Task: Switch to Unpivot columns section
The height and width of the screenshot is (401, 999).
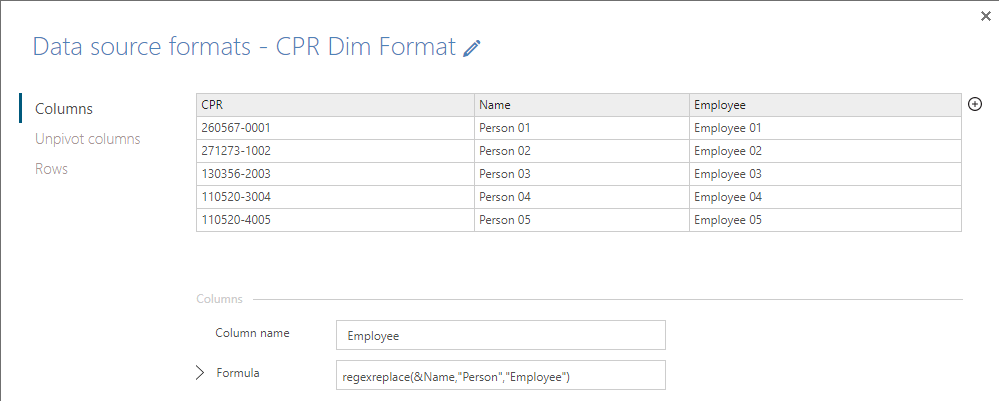Action: pyautogui.click(x=88, y=138)
